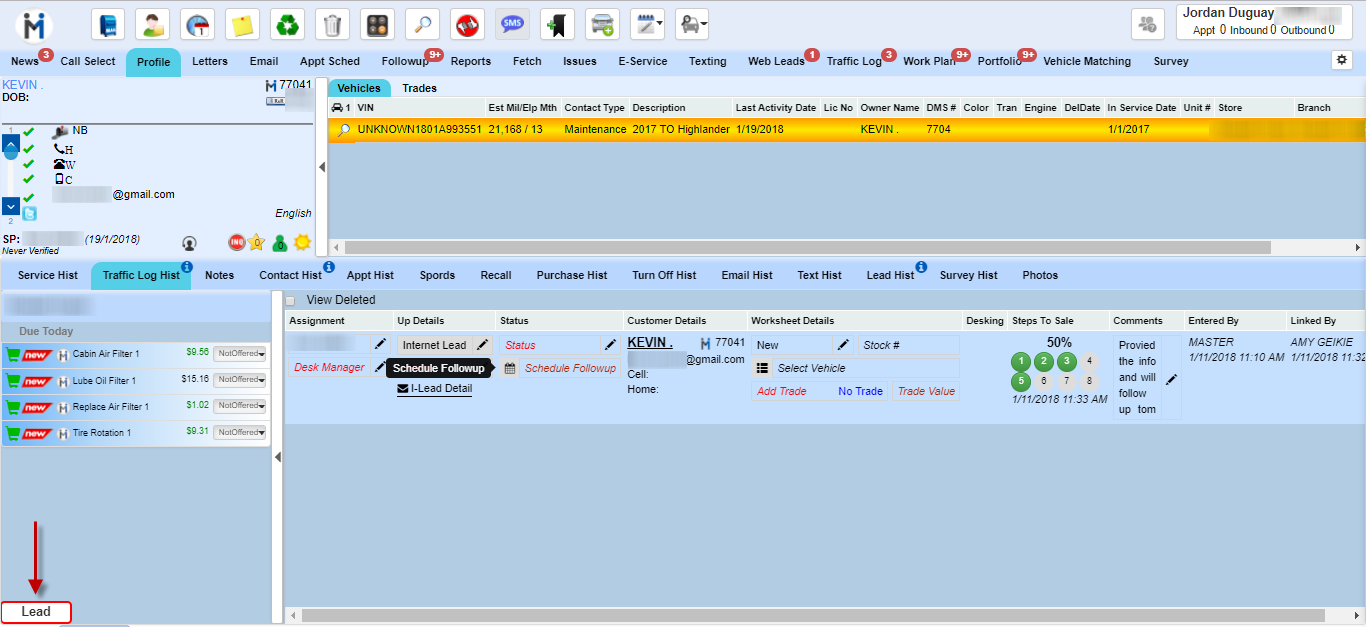Click the yellow sticky note icon

(242, 25)
